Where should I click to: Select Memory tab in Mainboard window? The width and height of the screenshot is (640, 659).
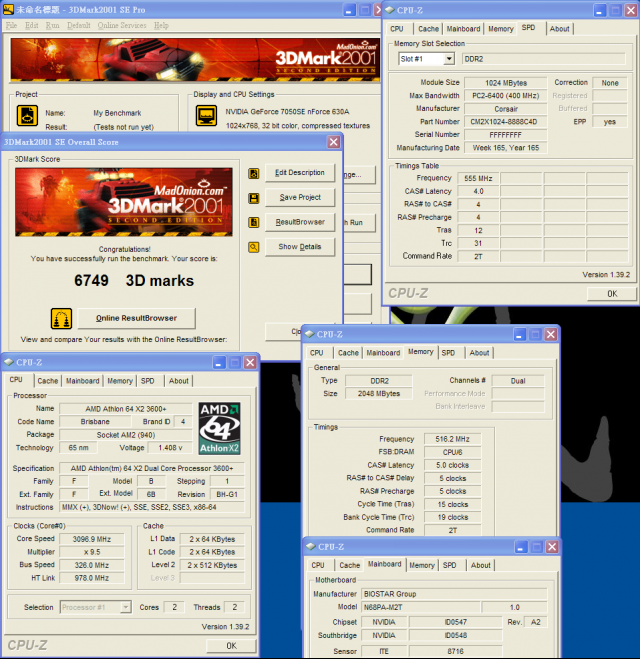[x=422, y=565]
